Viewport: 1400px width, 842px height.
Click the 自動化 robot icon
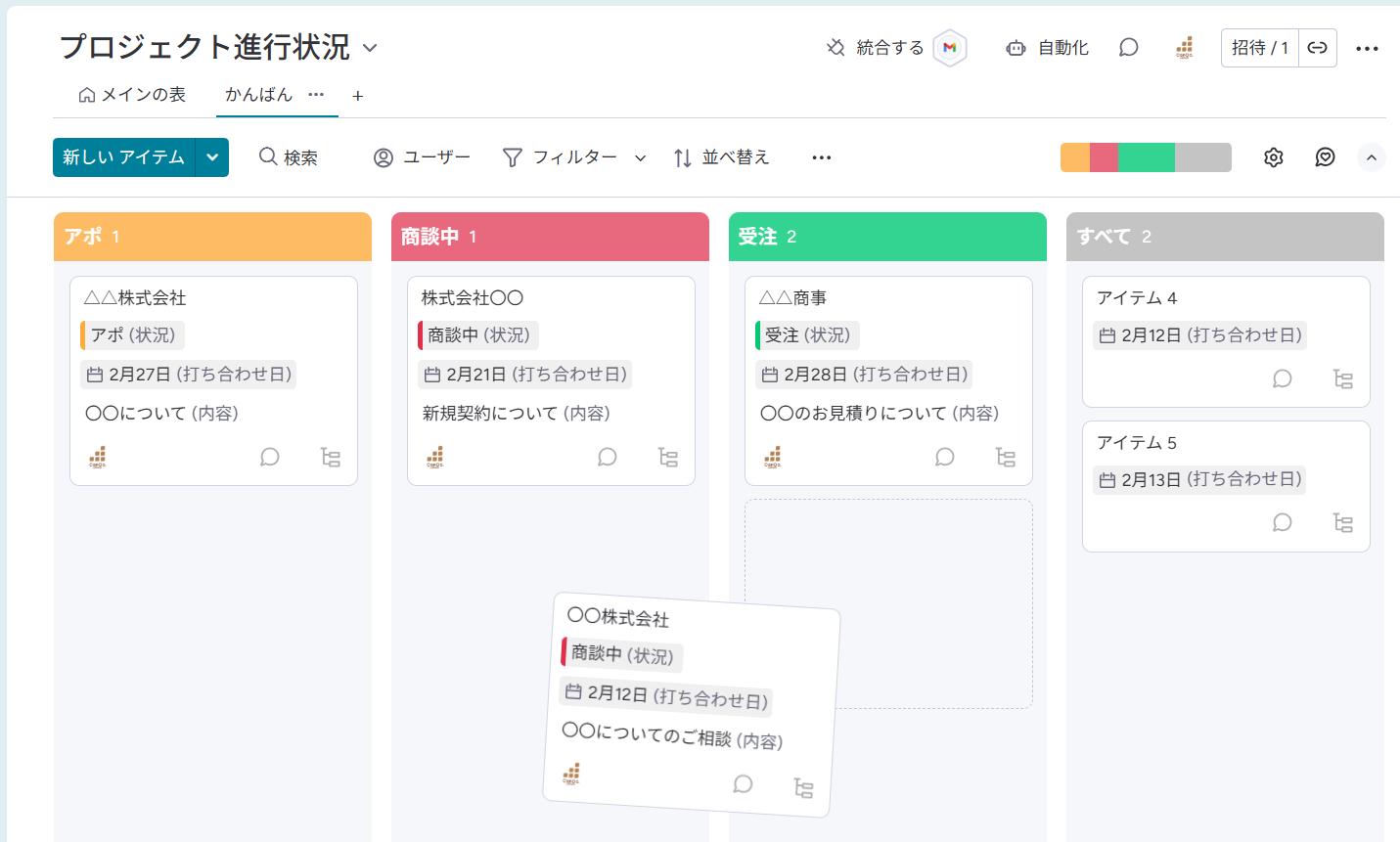(1016, 48)
